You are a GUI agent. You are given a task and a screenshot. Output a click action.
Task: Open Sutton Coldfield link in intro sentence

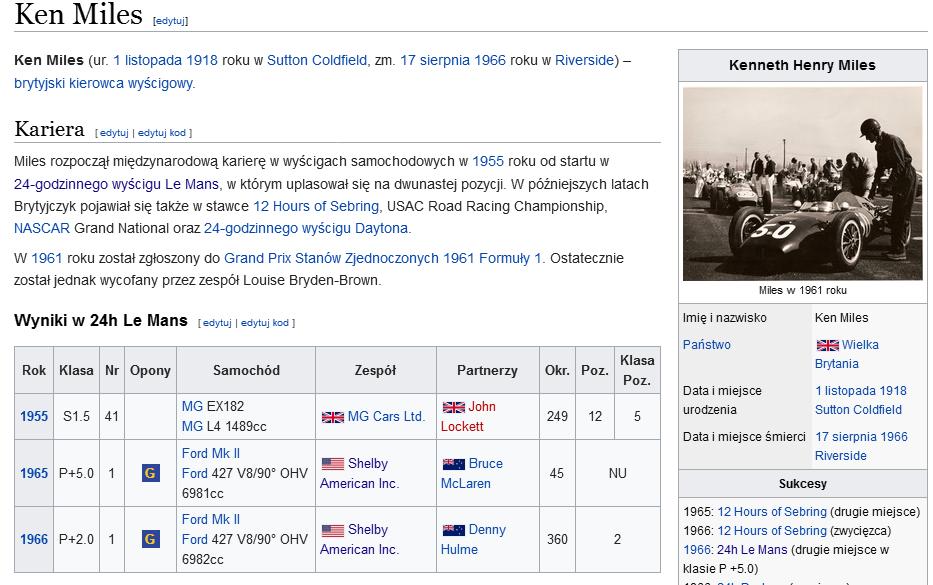[317, 60]
